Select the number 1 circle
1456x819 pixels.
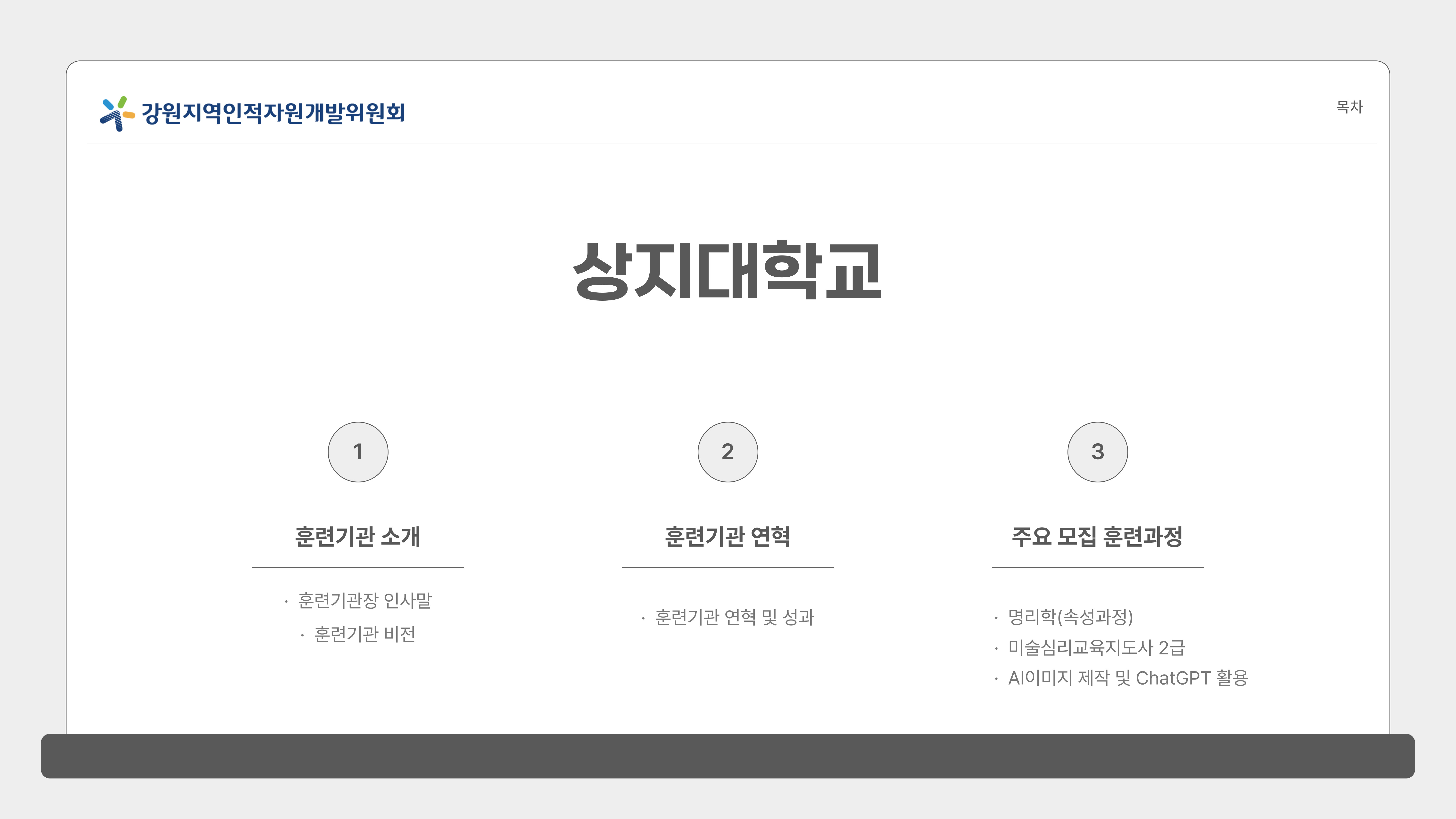tap(358, 452)
